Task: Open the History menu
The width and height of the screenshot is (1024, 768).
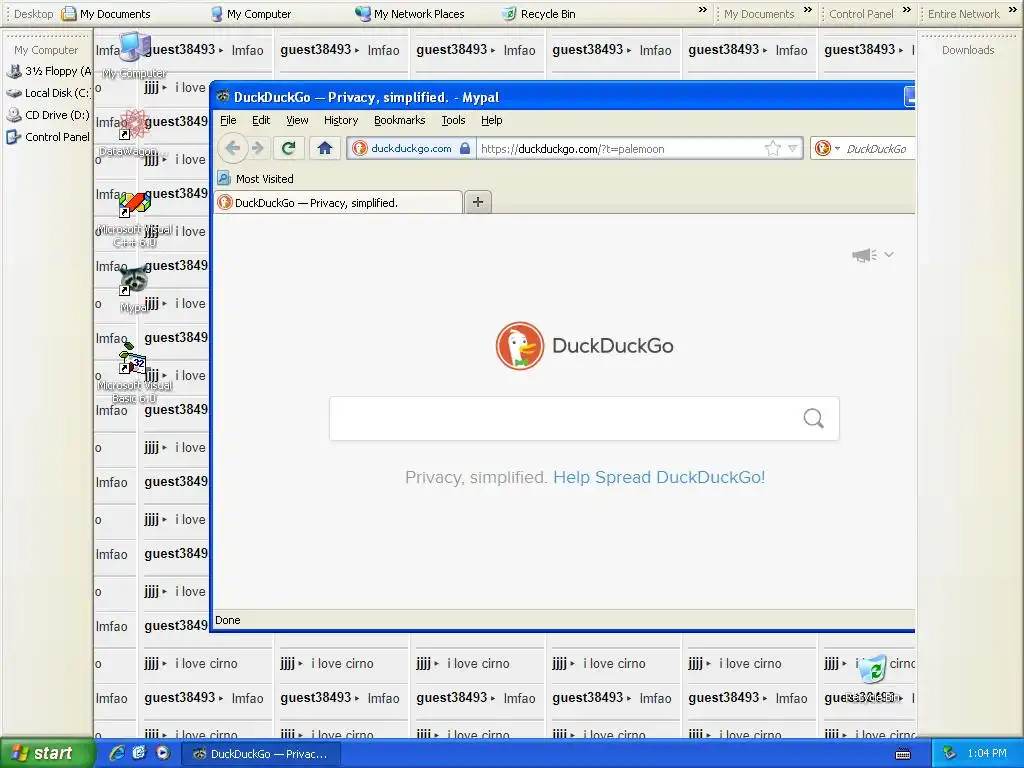Action: (x=341, y=120)
